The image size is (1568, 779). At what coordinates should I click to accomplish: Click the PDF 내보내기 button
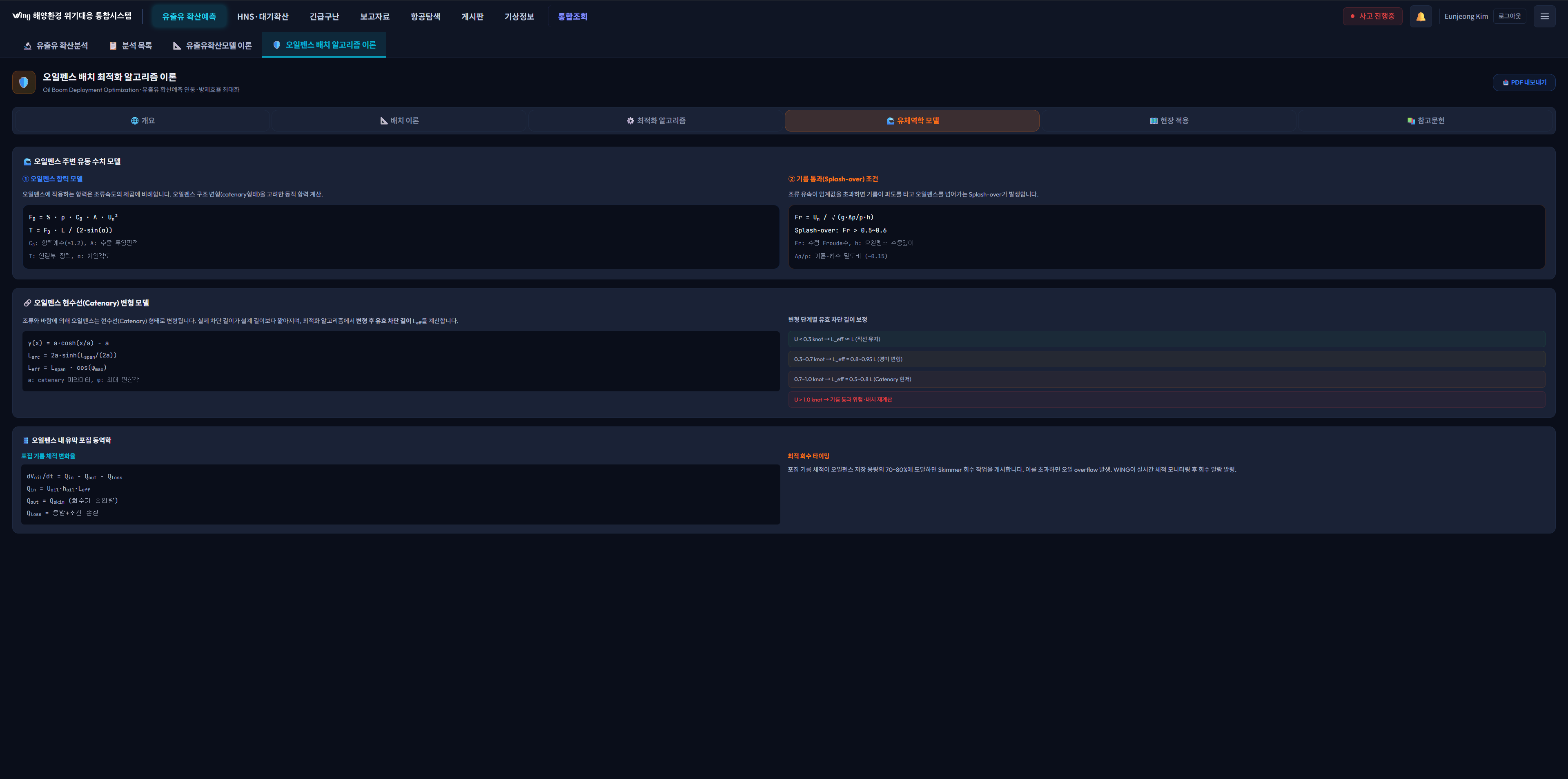[x=1523, y=82]
